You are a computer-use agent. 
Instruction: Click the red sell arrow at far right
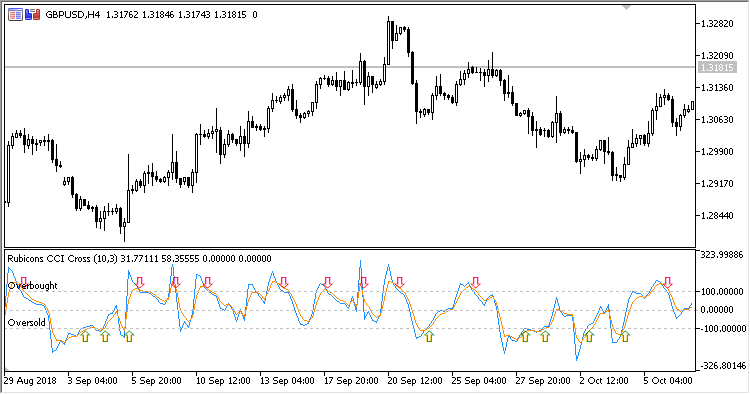[668, 282]
